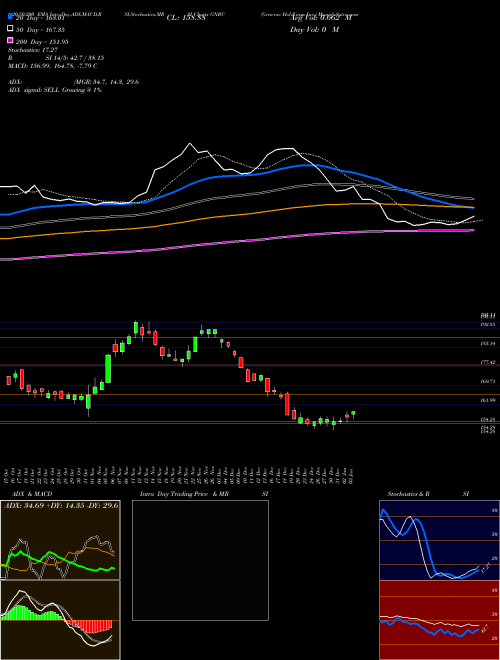500x660 pixels.
Task: Open the ADX indicator chart panel
Action: tap(60, 540)
